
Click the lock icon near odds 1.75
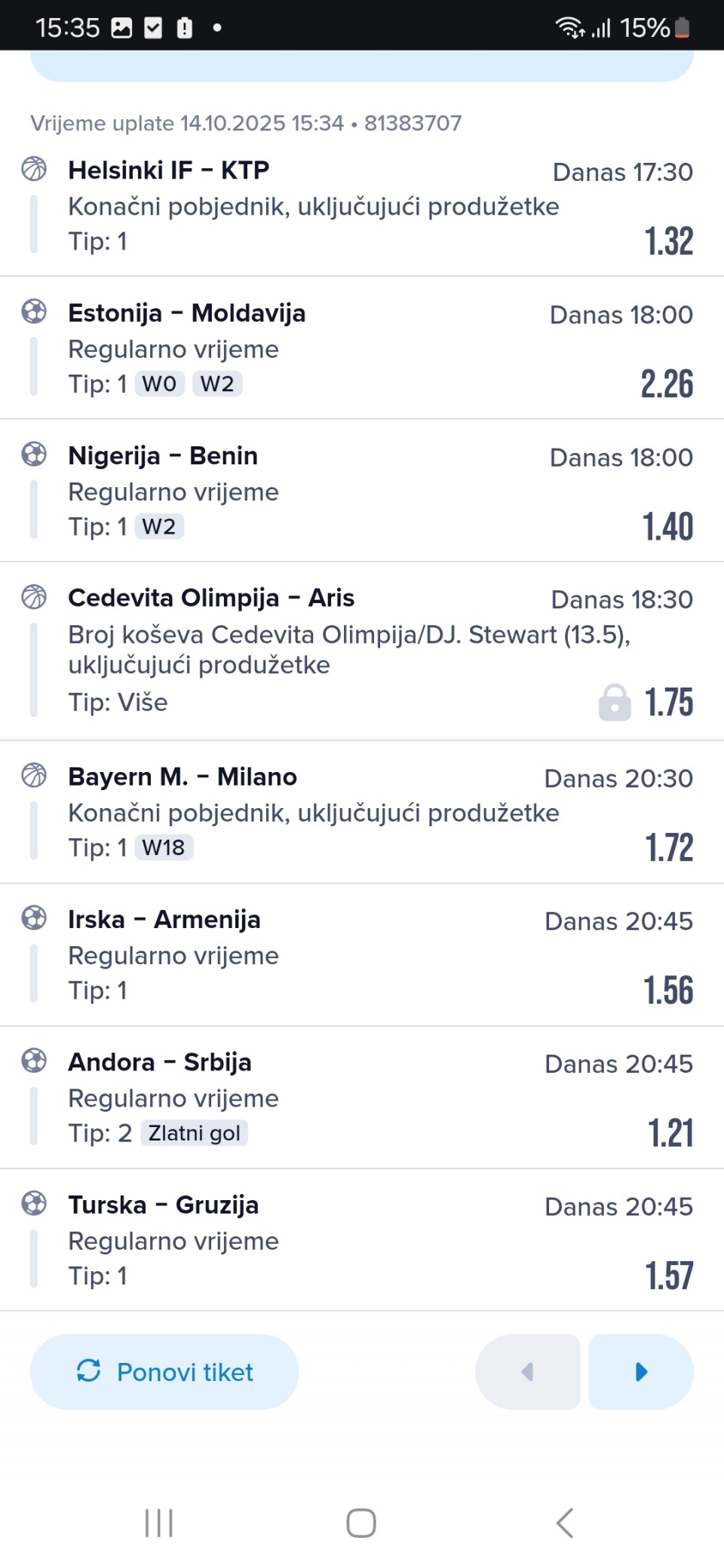click(x=615, y=703)
